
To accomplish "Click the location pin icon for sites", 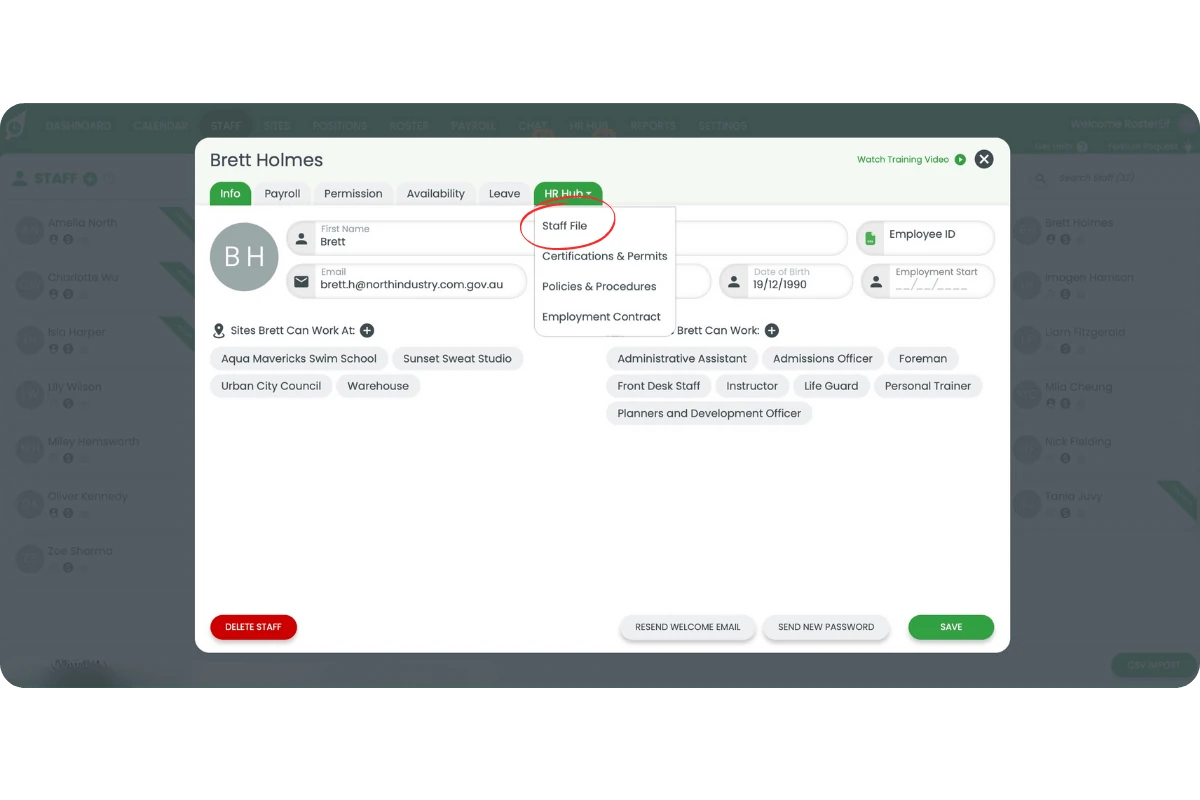I will click(x=219, y=331).
